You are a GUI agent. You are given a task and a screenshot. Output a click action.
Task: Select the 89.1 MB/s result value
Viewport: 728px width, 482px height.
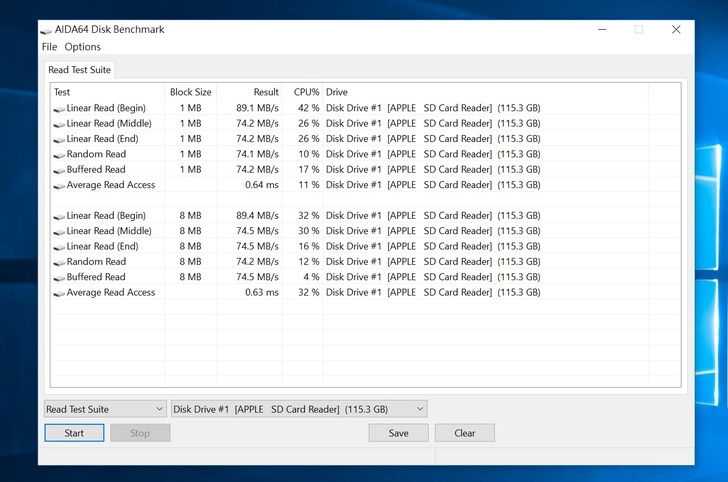257,108
